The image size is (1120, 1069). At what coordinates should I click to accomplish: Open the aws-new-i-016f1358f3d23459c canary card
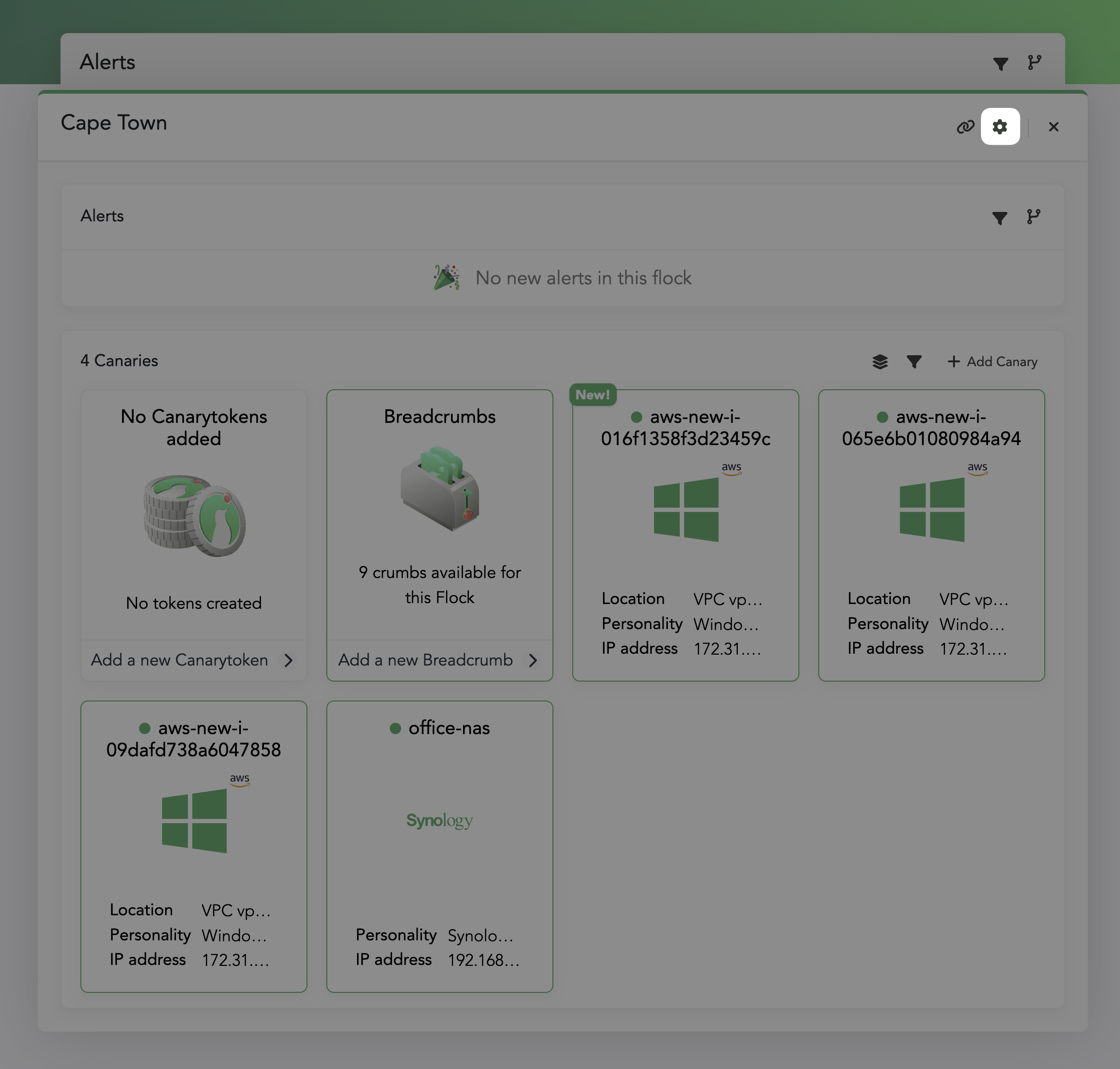(x=685, y=534)
